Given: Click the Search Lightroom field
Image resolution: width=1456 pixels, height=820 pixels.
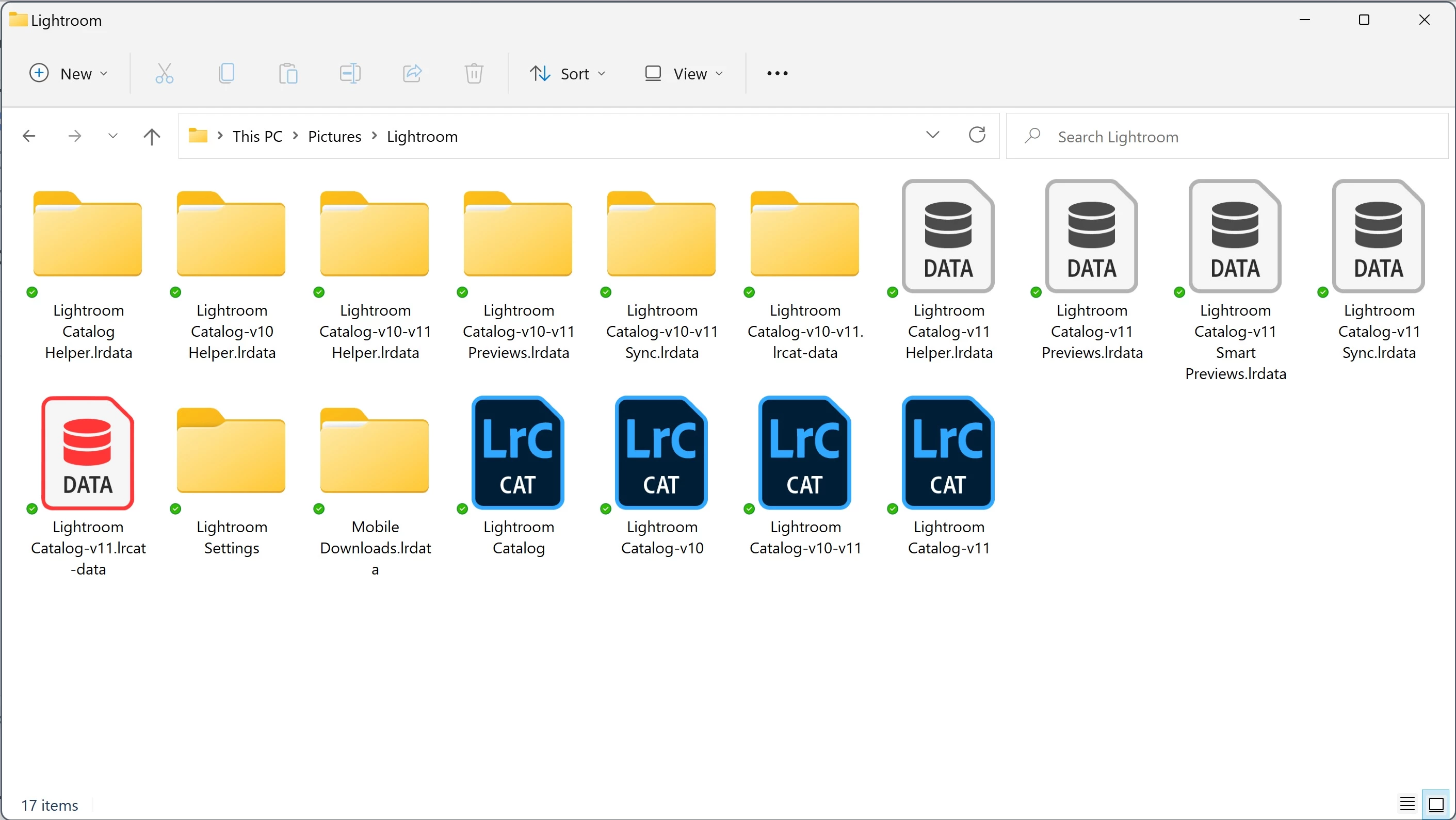Looking at the screenshot, I should [x=1226, y=136].
